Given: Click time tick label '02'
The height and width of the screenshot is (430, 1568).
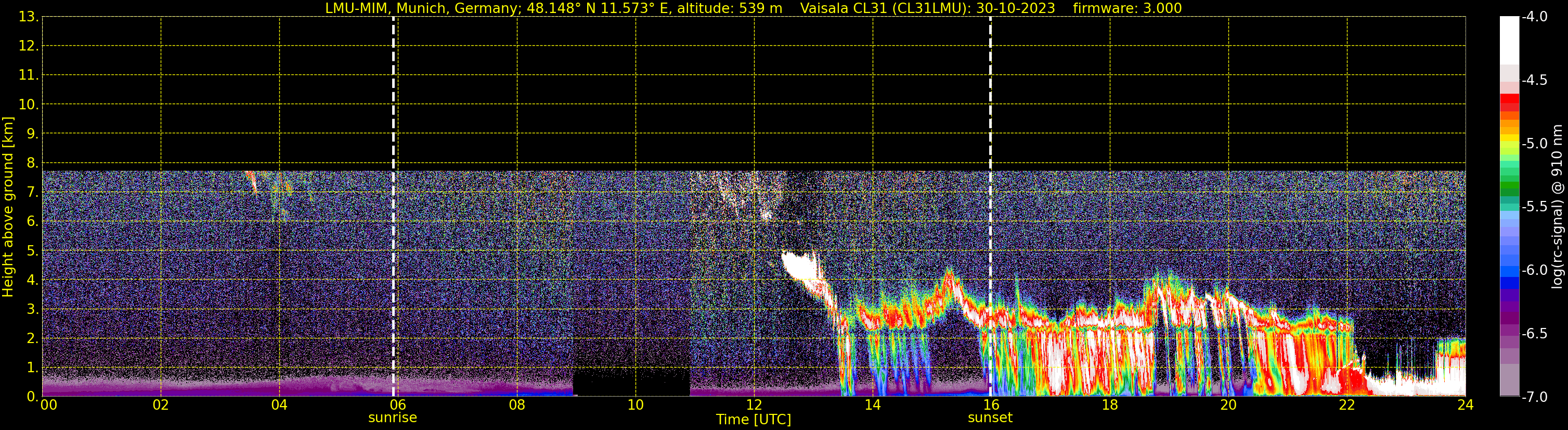Looking at the screenshot, I should tap(161, 405).
